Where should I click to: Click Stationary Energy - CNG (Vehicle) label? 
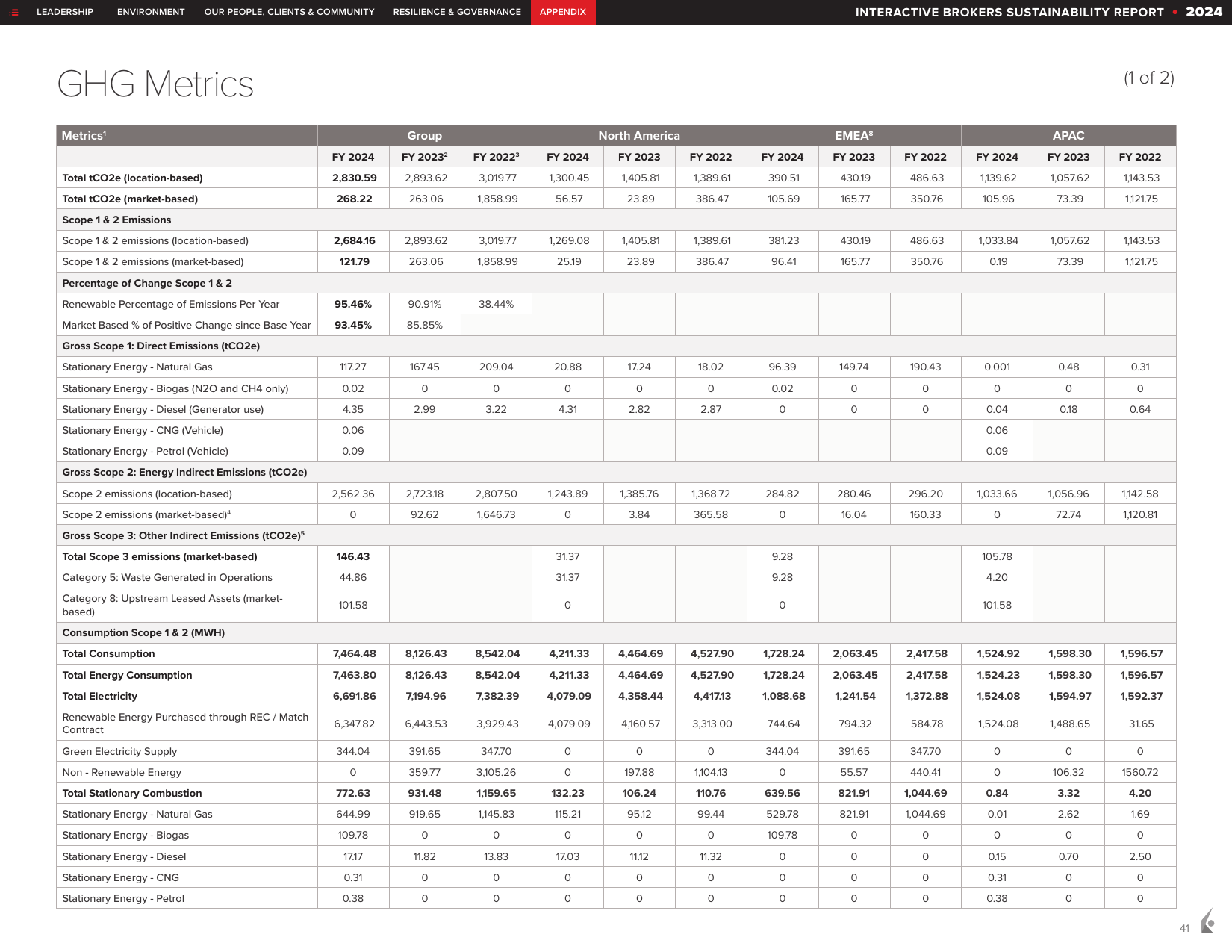(x=143, y=430)
